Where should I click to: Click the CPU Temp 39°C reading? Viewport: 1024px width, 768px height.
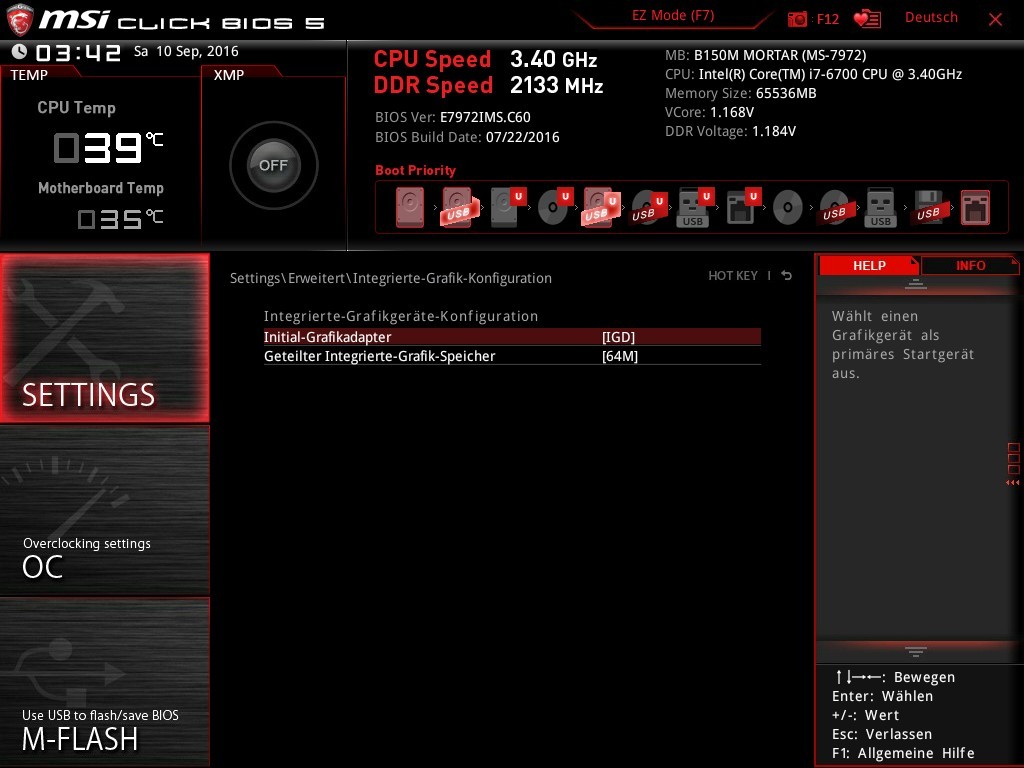tap(108, 147)
